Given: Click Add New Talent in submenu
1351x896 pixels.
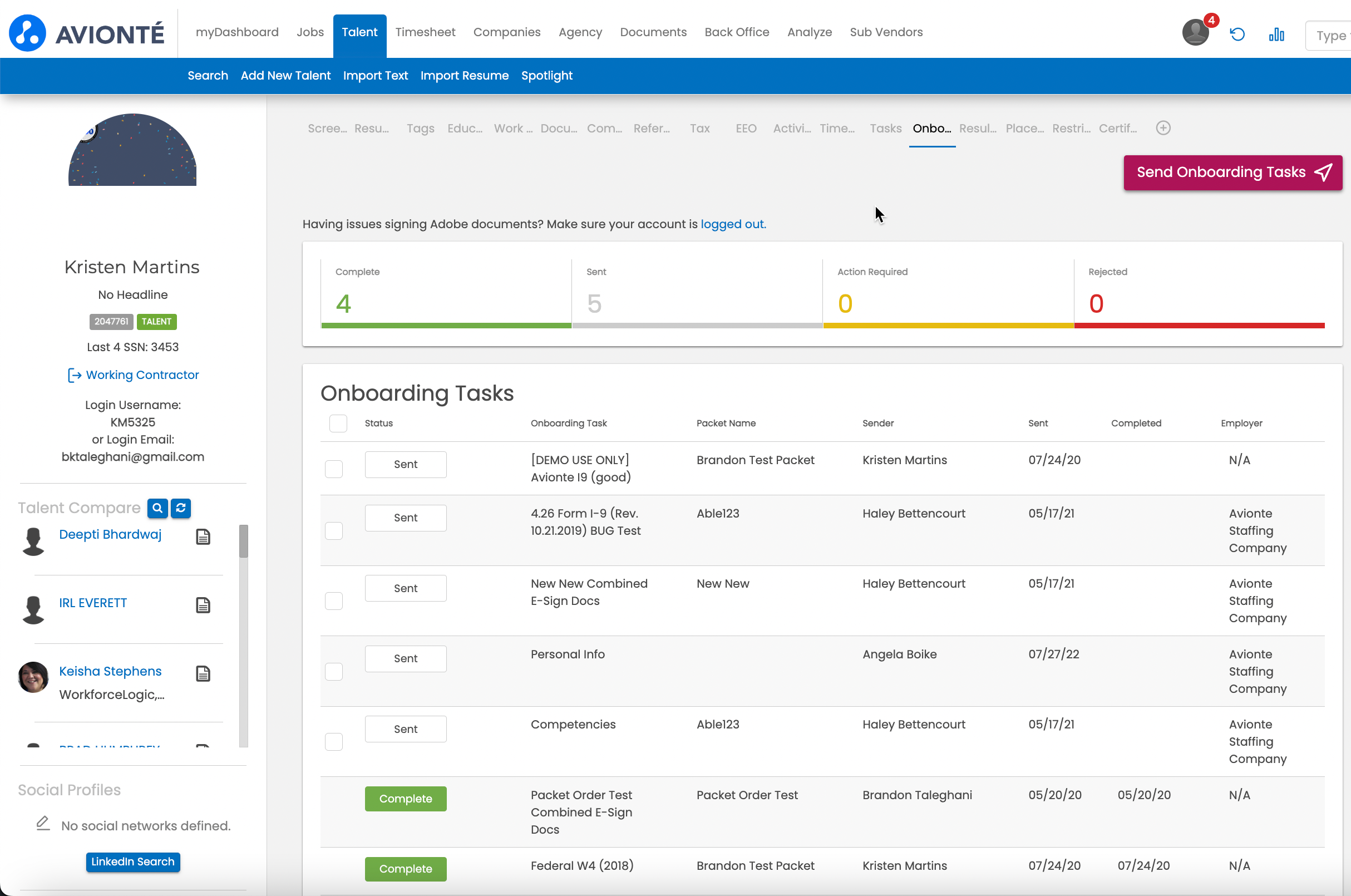Looking at the screenshot, I should coord(285,76).
